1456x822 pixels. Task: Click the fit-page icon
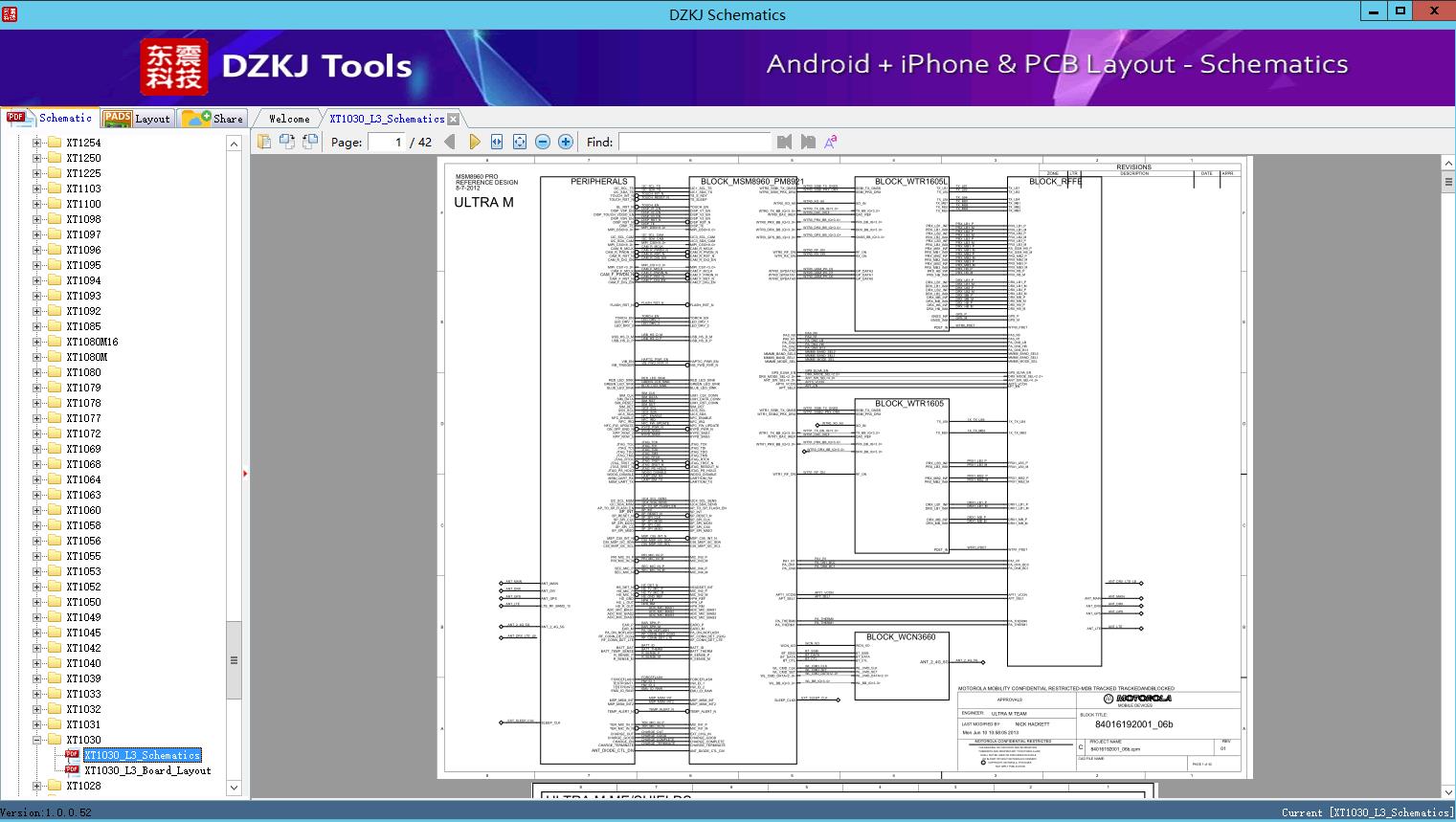click(520, 142)
